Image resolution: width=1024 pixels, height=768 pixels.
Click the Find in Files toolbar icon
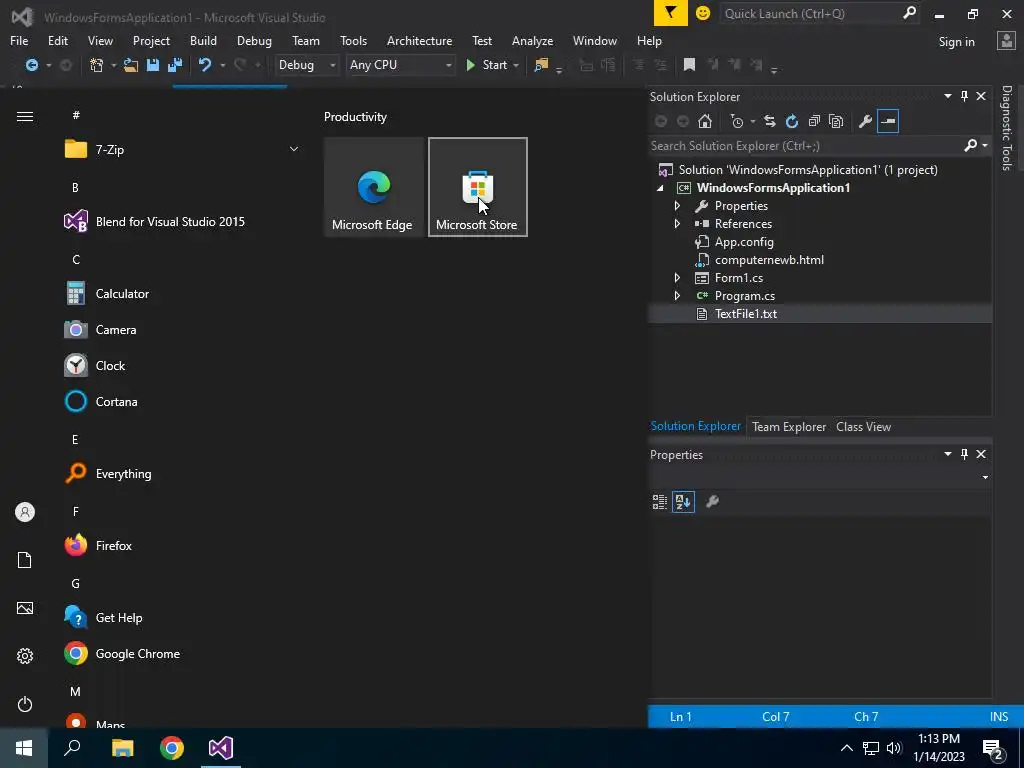point(541,65)
